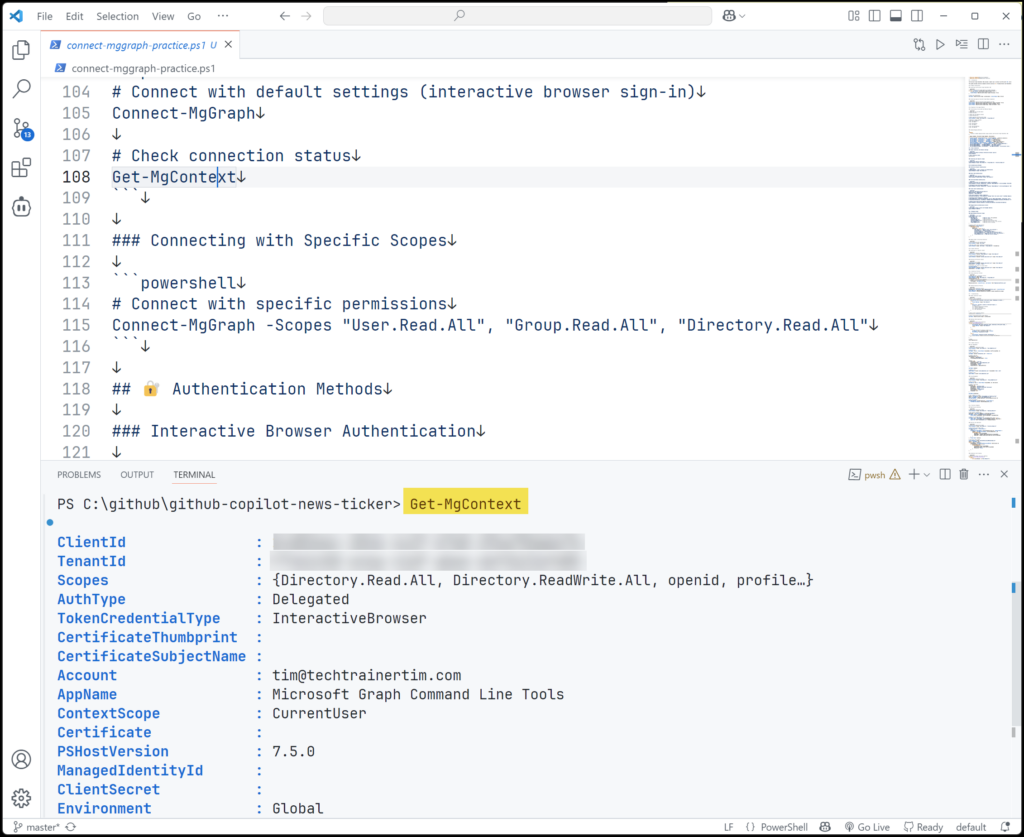1024x837 pixels.
Task: Switch to the OUTPUT tab
Action: (137, 475)
